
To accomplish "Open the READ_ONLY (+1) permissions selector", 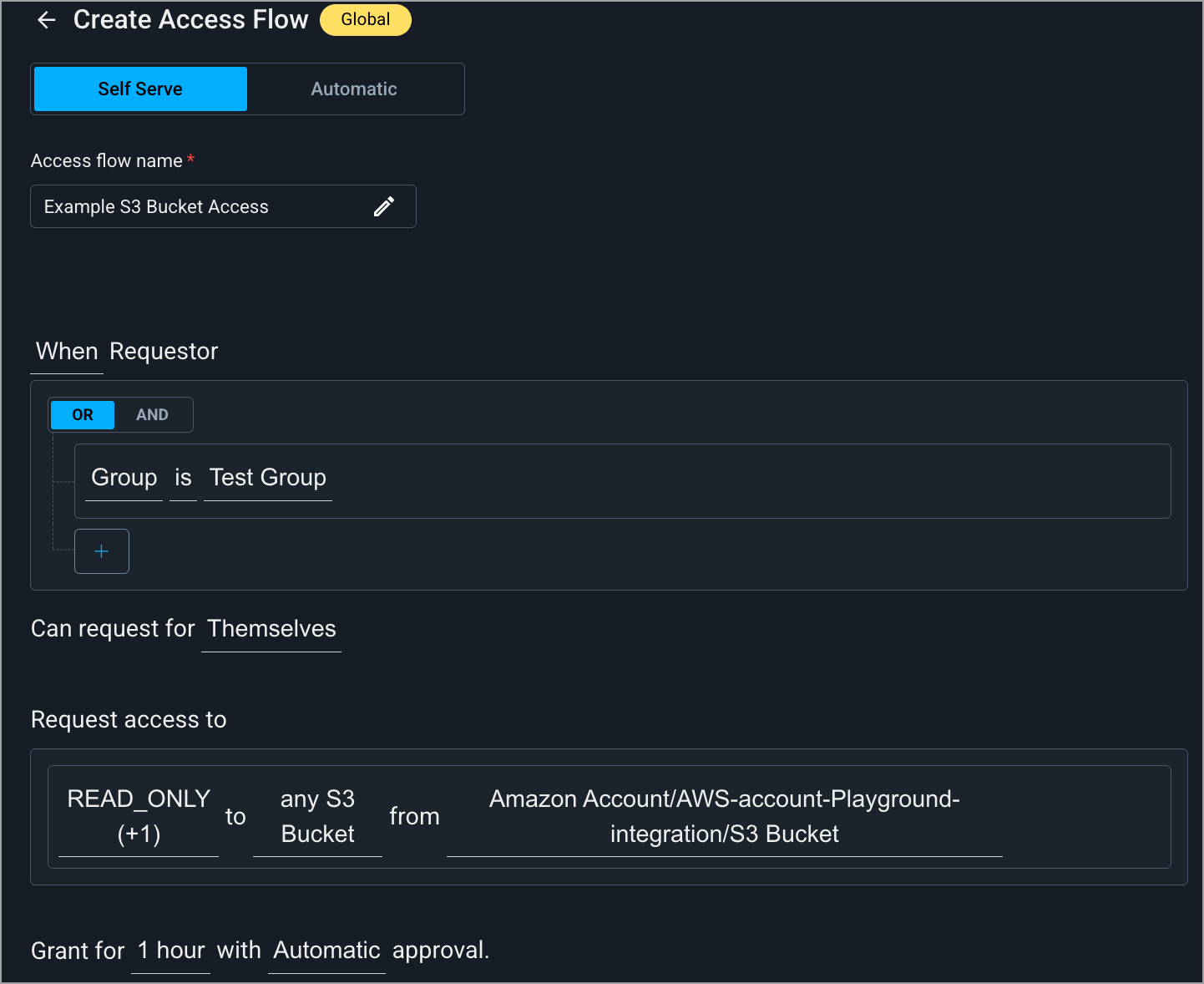I will tap(139, 816).
